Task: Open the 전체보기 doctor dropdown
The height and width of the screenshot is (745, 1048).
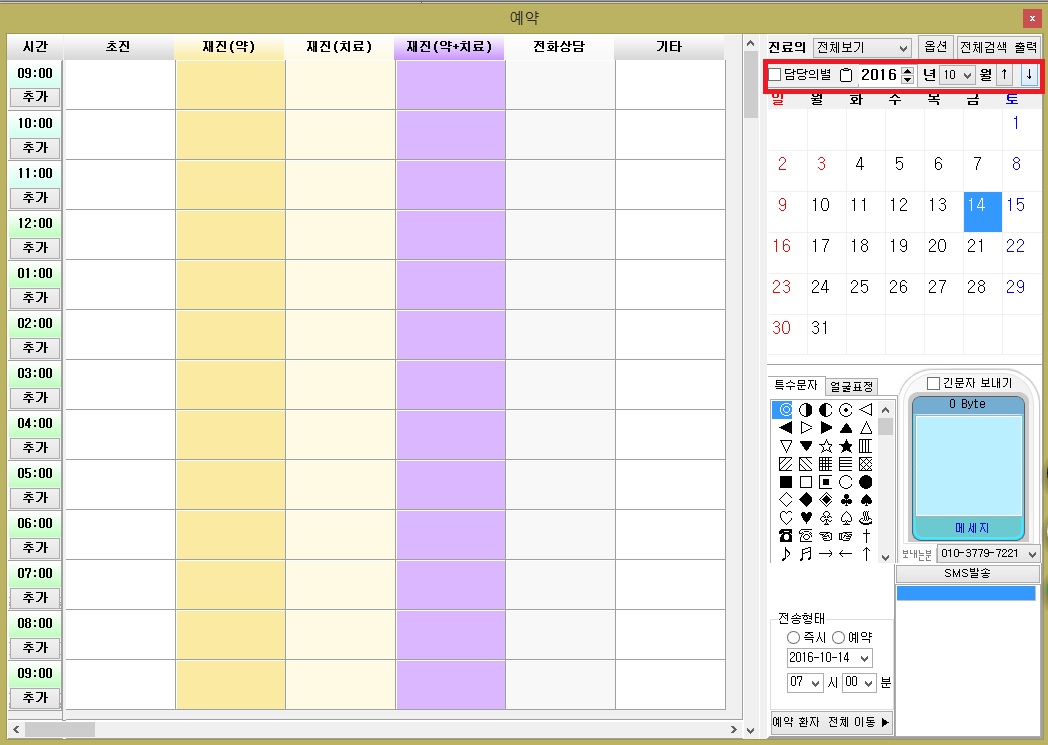Action: pyautogui.click(x=862, y=48)
